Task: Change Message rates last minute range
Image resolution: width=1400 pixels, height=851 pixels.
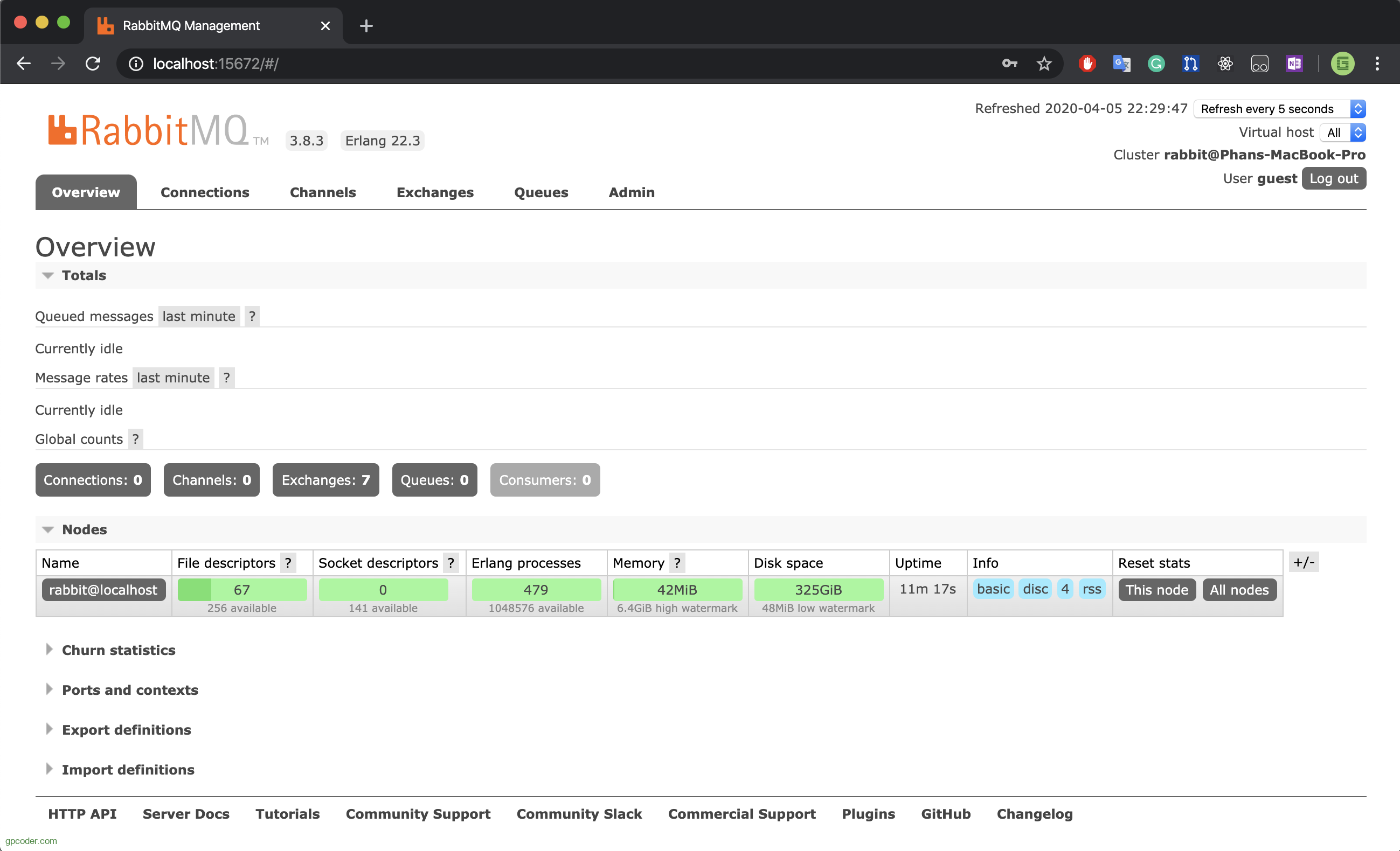Action: pos(174,378)
